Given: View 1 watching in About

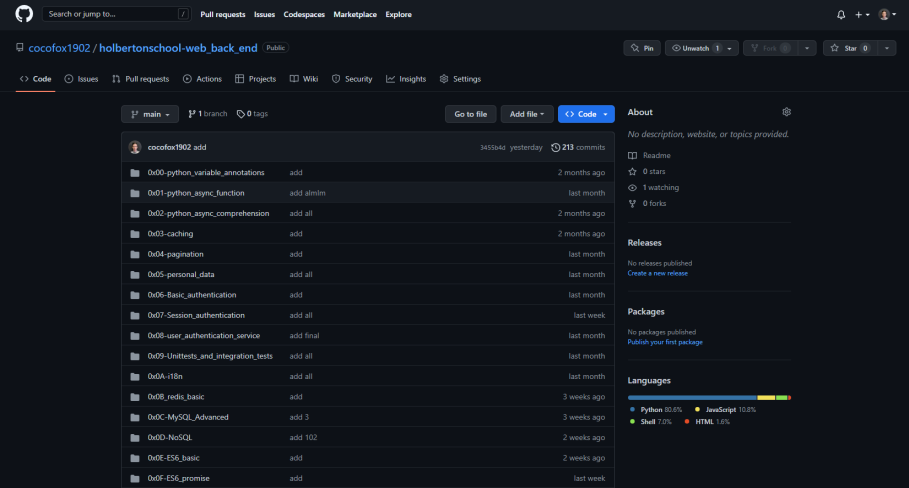Looking at the screenshot, I should pyautogui.click(x=653, y=187).
